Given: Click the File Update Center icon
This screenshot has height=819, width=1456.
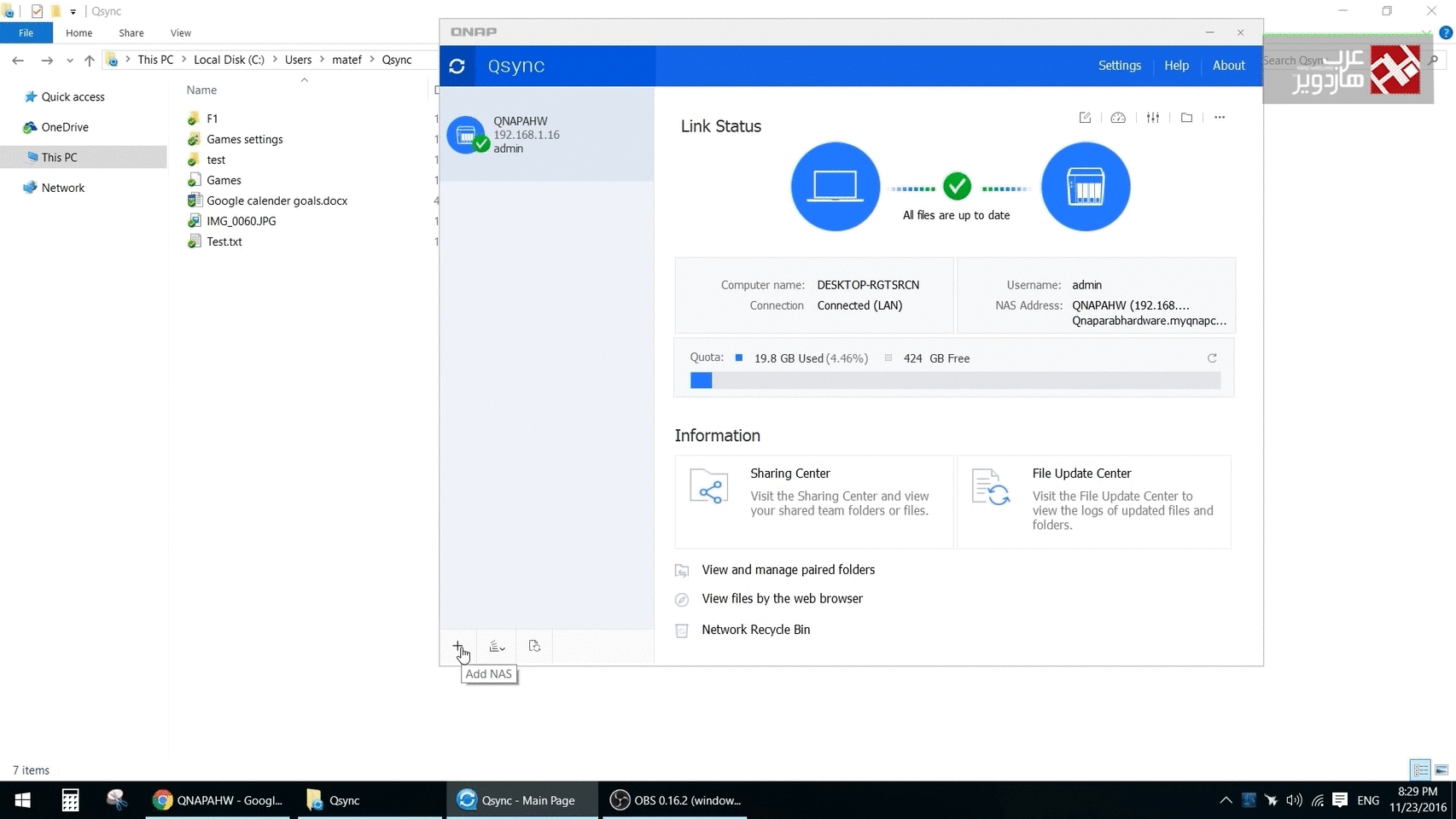Looking at the screenshot, I should click(991, 488).
